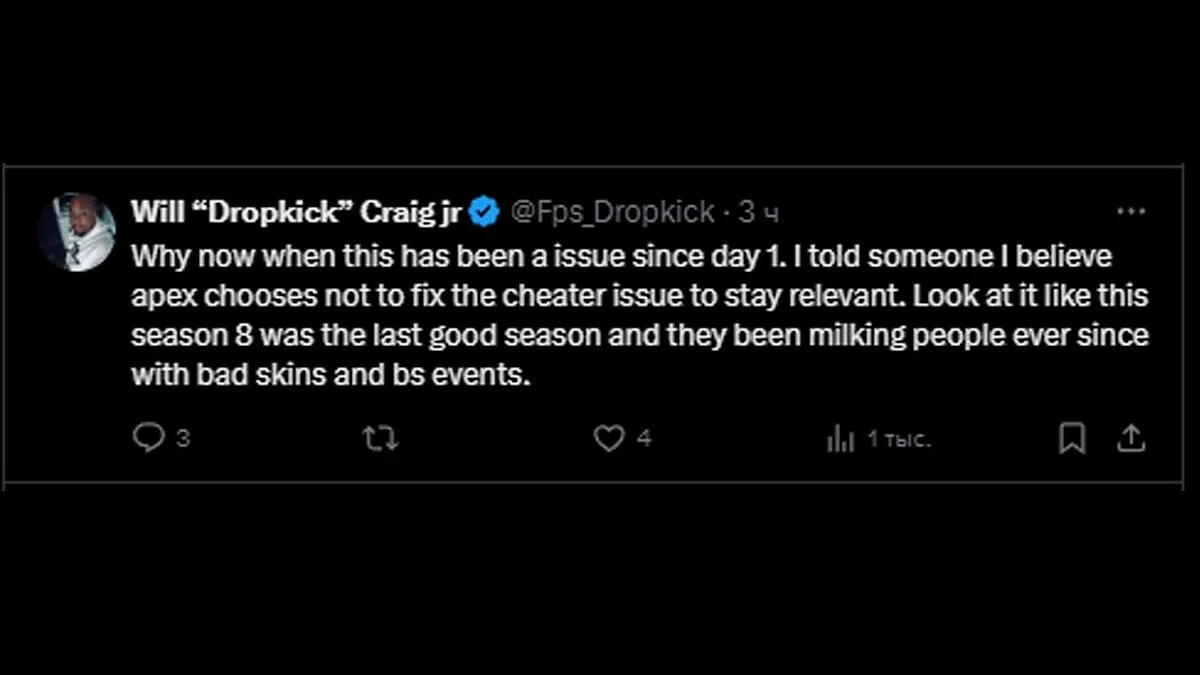
Task: Click the blue verified checkmark badge
Action: [x=486, y=212]
